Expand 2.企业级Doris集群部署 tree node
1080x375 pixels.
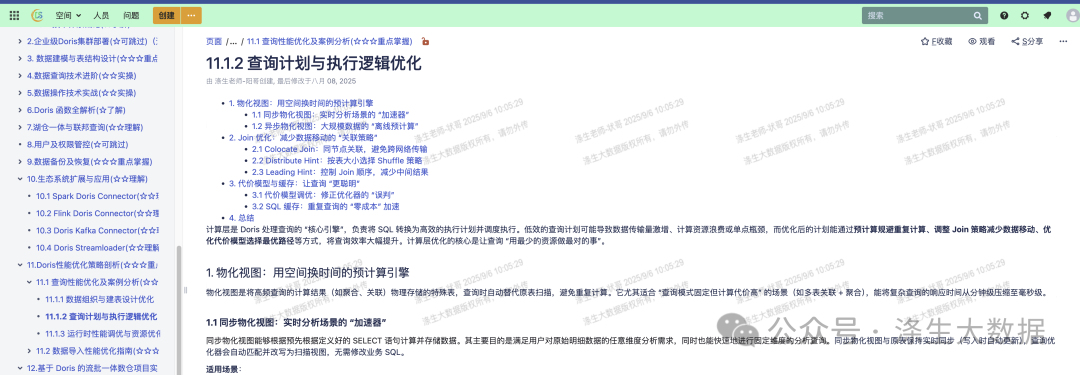tap(20, 41)
